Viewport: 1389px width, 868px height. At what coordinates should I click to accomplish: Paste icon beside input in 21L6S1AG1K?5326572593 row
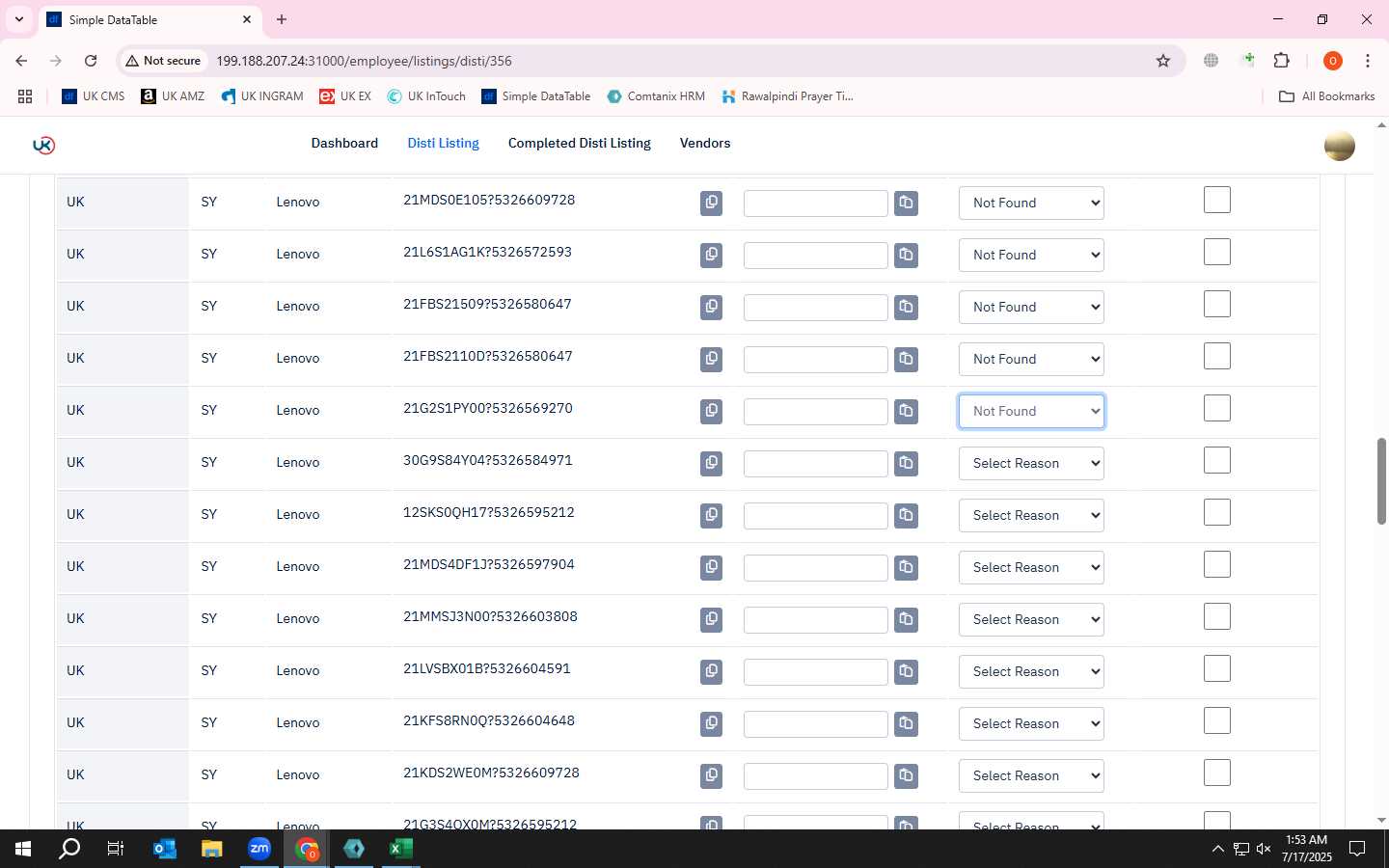point(906,255)
